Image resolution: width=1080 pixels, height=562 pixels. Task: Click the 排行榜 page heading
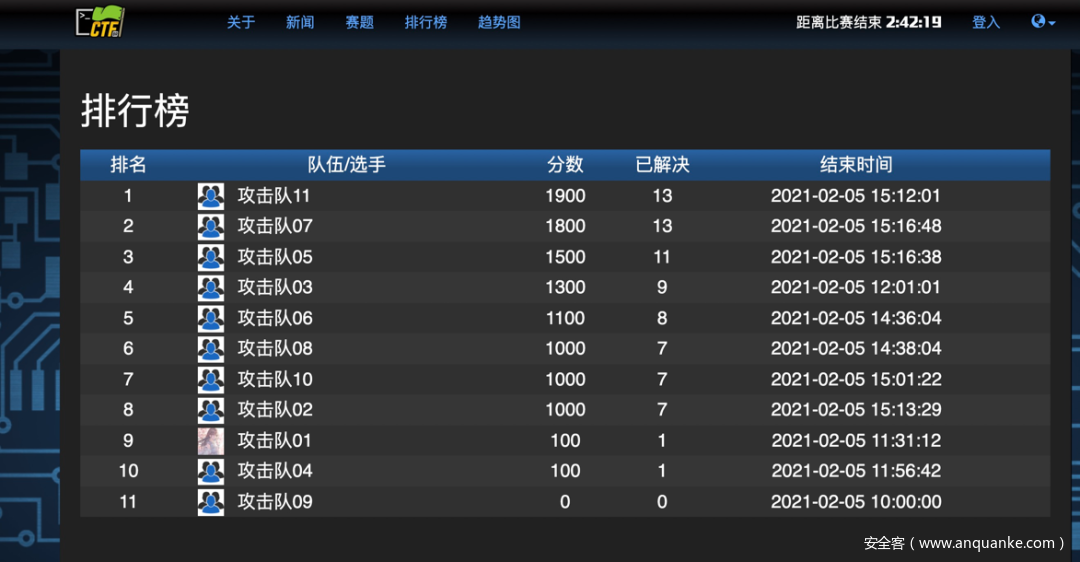coord(135,110)
